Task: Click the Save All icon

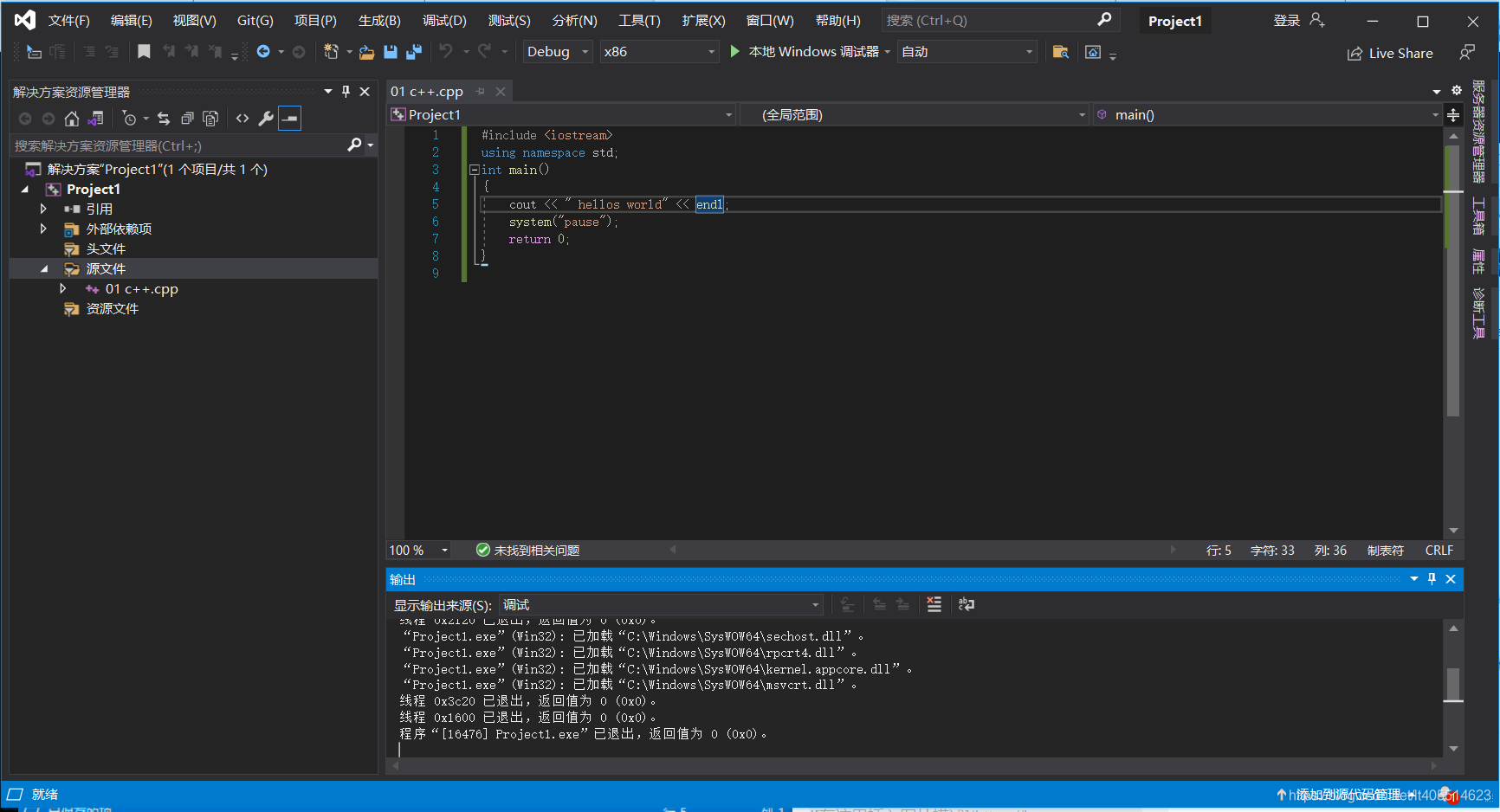Action: pyautogui.click(x=414, y=52)
